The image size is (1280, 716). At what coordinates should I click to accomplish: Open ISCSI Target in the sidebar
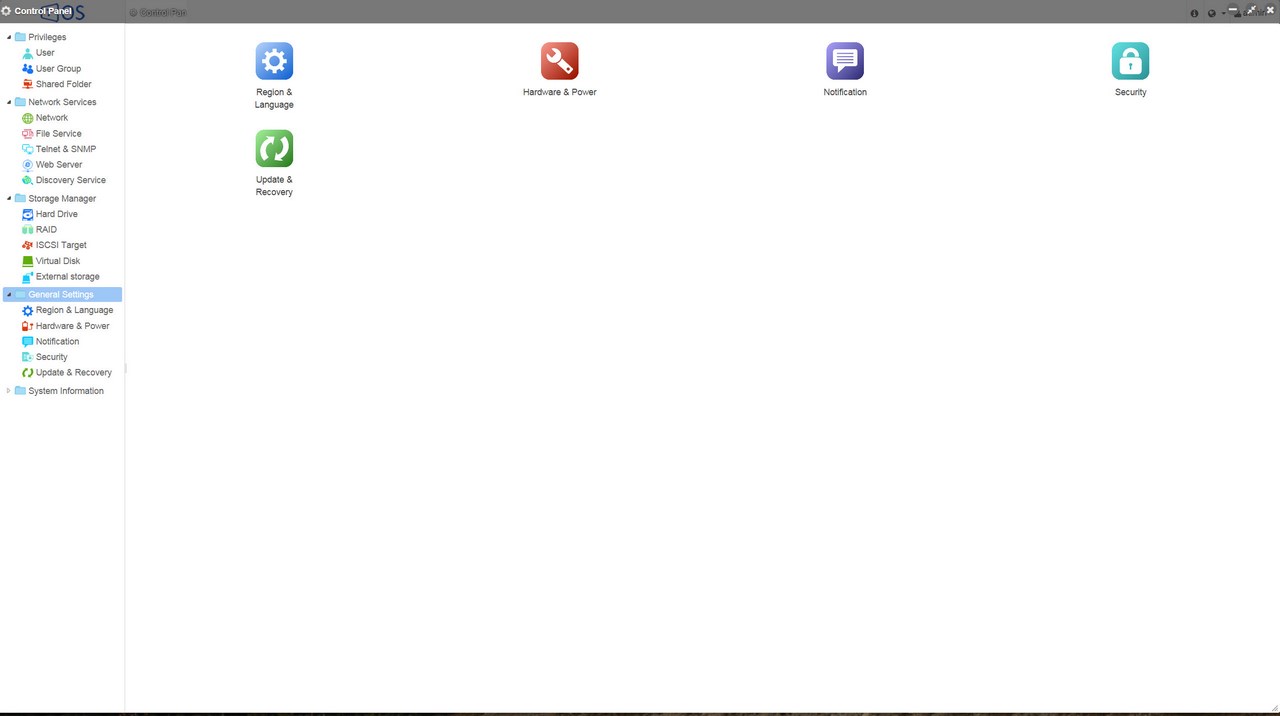[x=61, y=245]
